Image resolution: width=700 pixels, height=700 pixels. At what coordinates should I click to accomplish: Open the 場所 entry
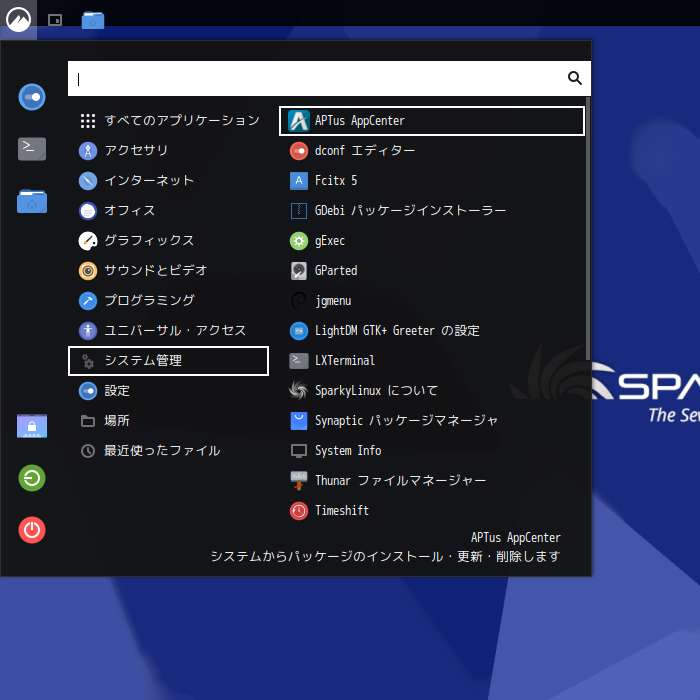click(168, 421)
